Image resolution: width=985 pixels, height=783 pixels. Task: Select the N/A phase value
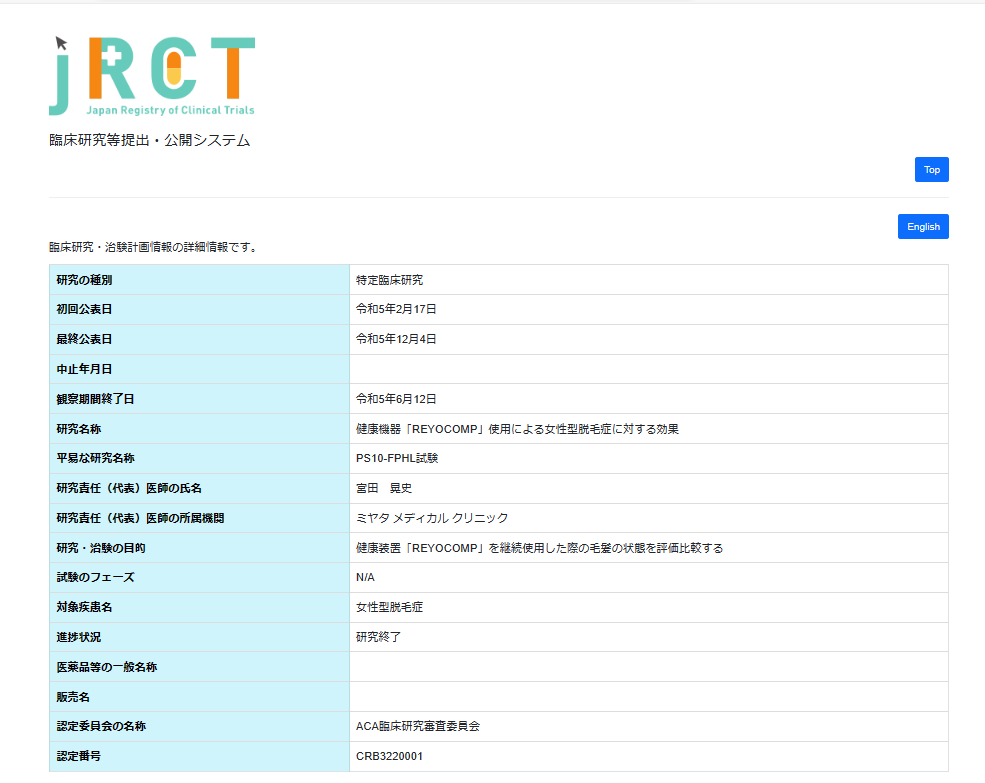[365, 578]
